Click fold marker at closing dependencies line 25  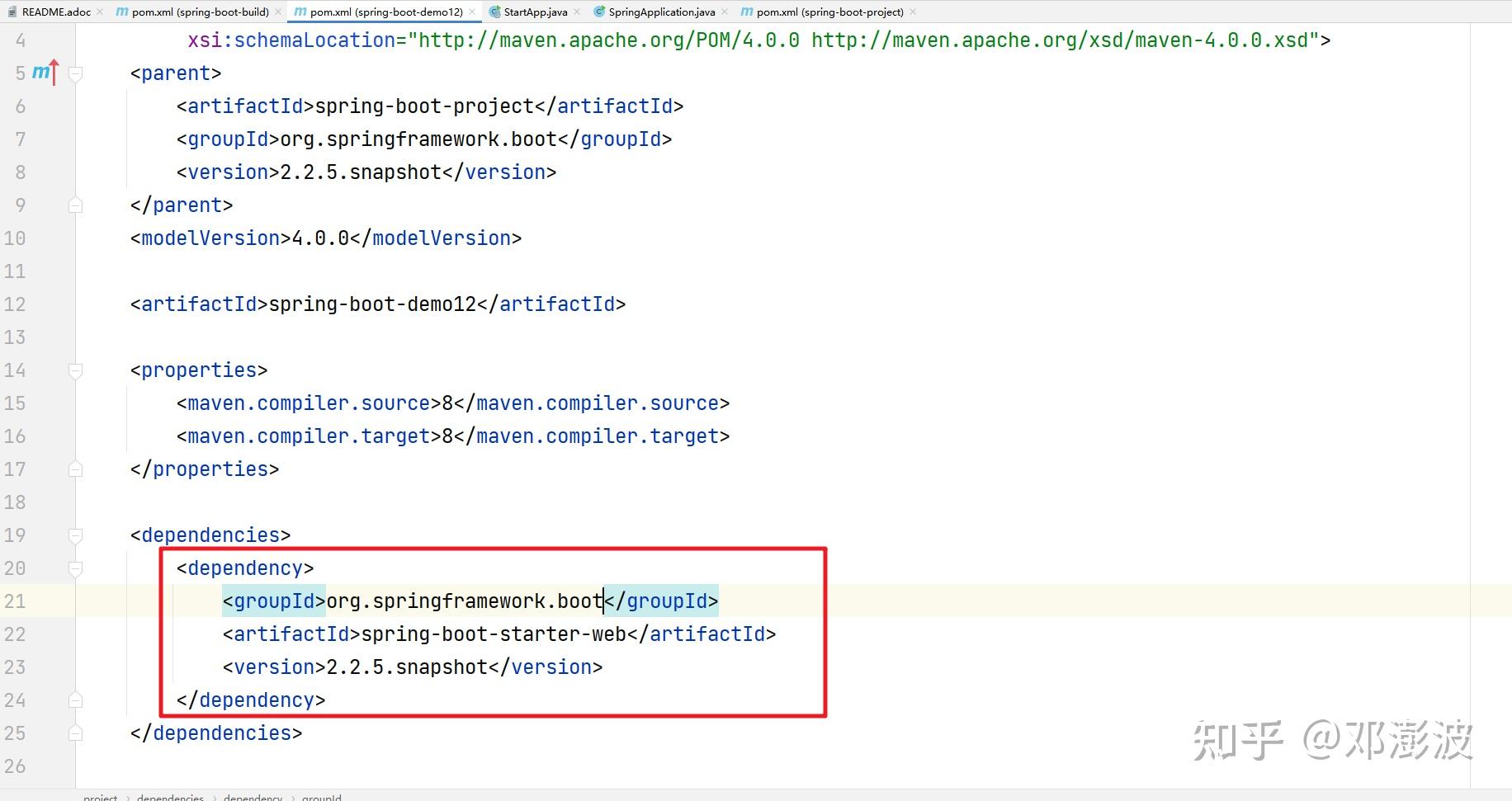point(75,733)
